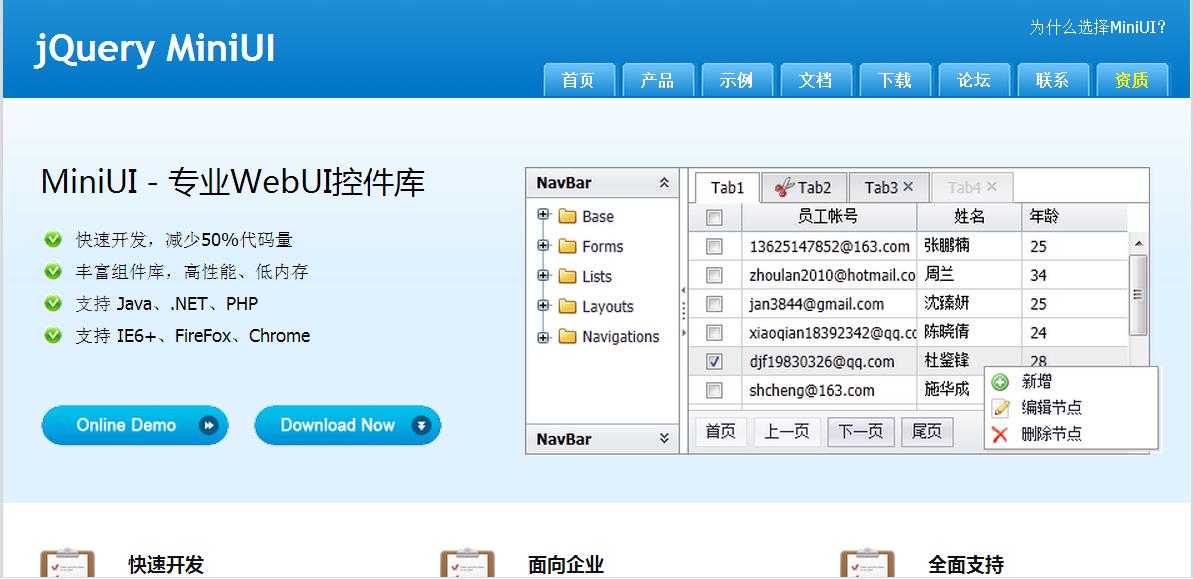Open the 为什么选择MiniUI? link

[x=1097, y=28]
